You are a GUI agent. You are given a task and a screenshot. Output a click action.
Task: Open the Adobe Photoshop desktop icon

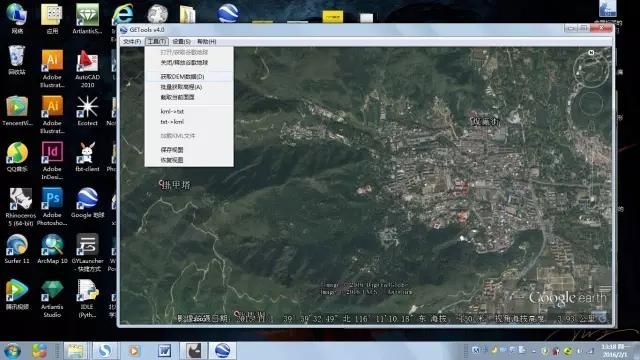(x=52, y=207)
